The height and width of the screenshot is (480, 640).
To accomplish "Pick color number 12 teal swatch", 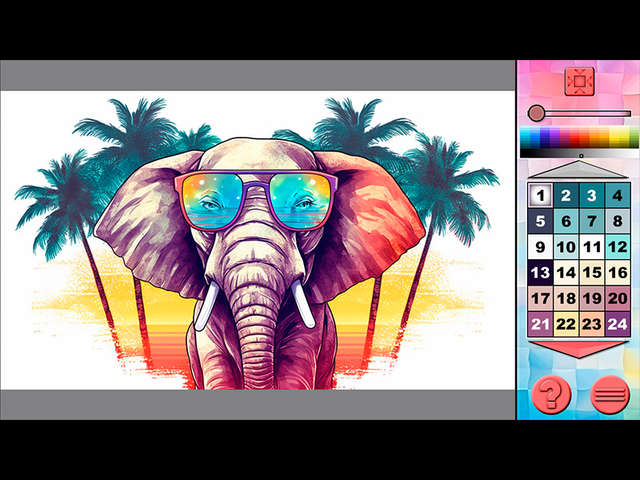I will tap(618, 247).
